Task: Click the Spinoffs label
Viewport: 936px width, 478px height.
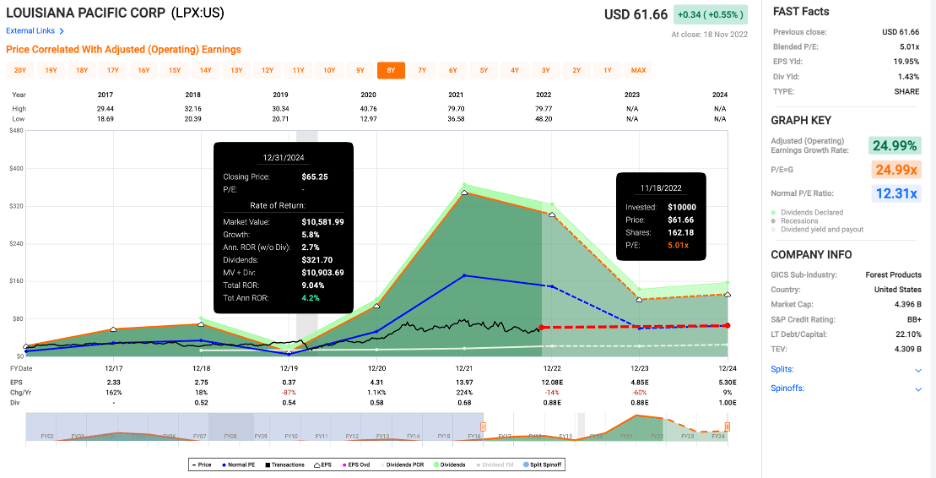Action: click(x=787, y=388)
